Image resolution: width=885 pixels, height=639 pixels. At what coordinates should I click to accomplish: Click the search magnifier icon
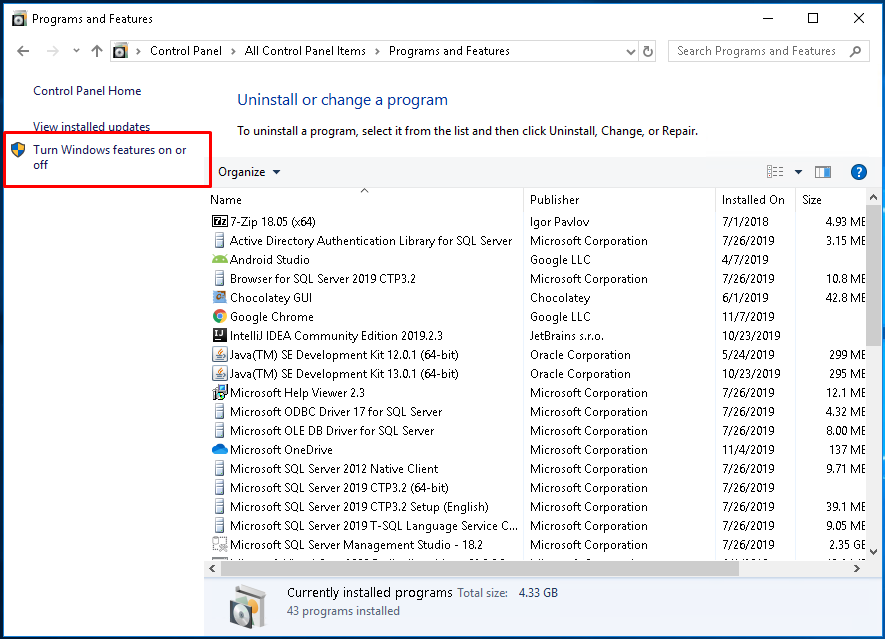click(856, 51)
